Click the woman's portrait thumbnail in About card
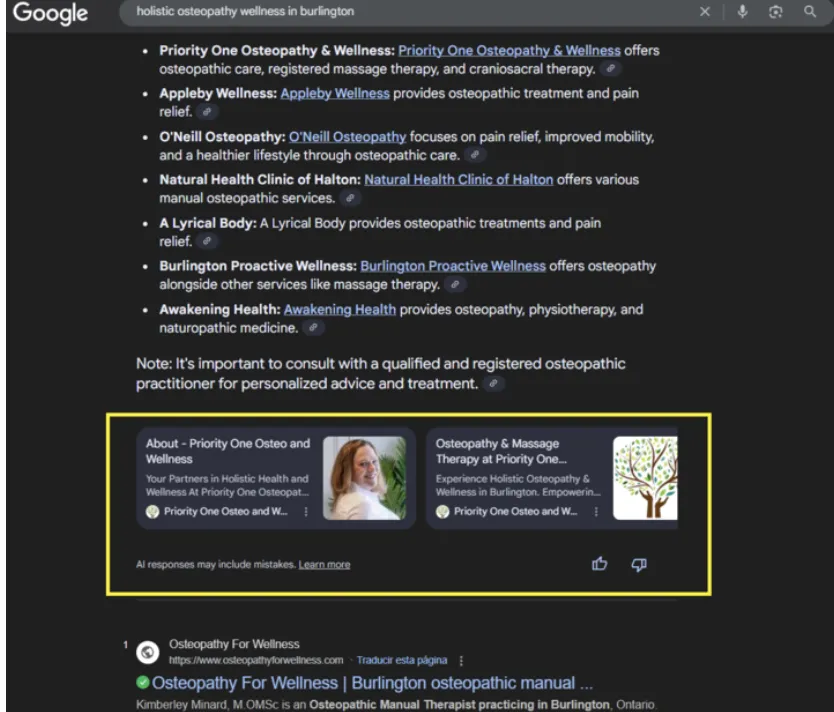This screenshot has width=834, height=712. pos(364,478)
